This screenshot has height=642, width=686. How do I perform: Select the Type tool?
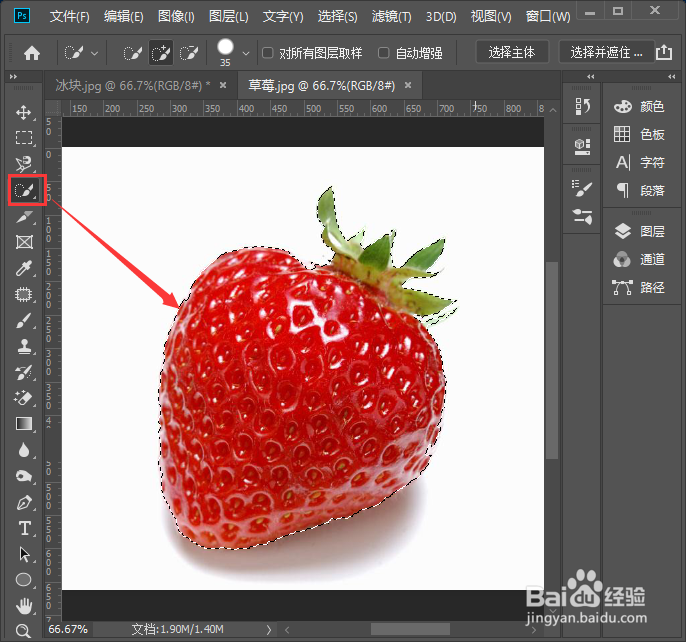click(24, 528)
